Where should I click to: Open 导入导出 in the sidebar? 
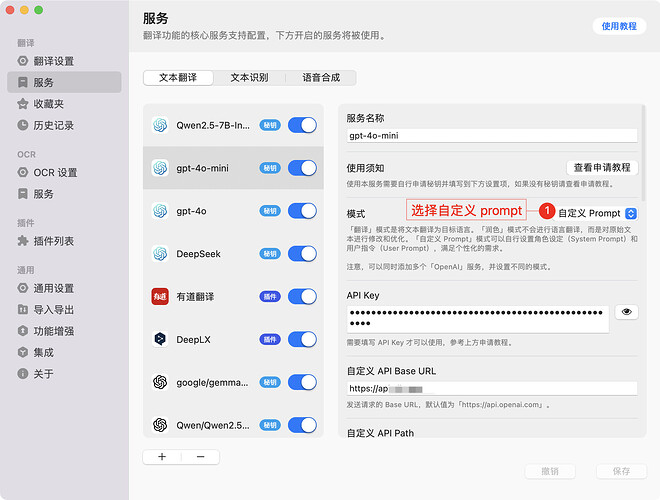tap(64, 309)
